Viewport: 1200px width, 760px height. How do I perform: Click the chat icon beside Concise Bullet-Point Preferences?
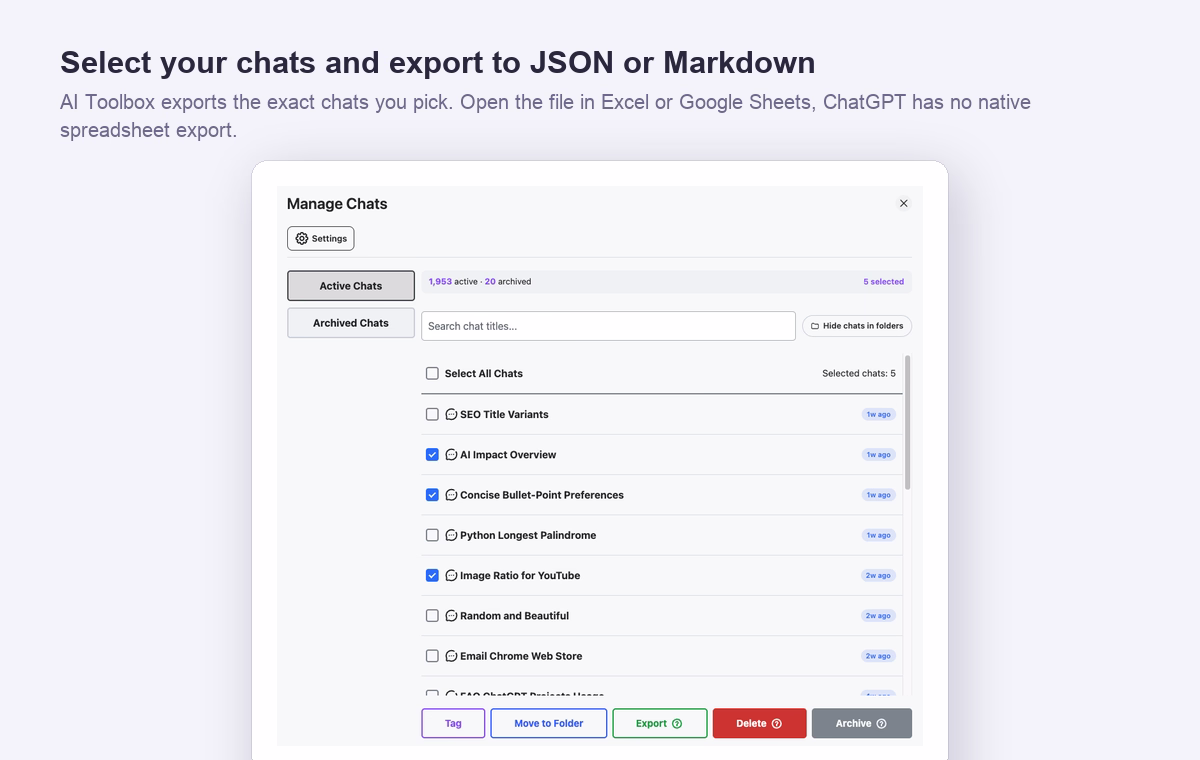(x=451, y=495)
